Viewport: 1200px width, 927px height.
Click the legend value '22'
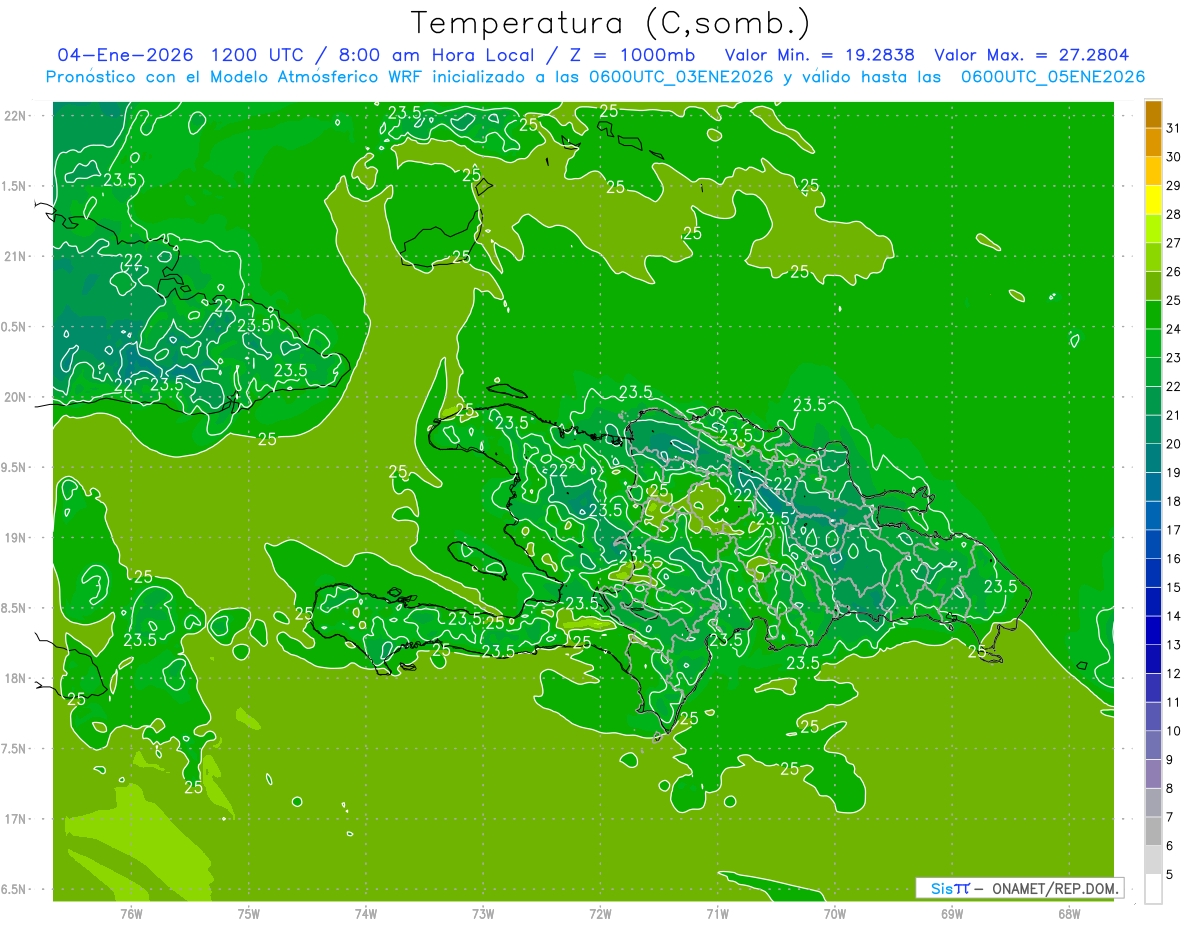coord(1174,386)
